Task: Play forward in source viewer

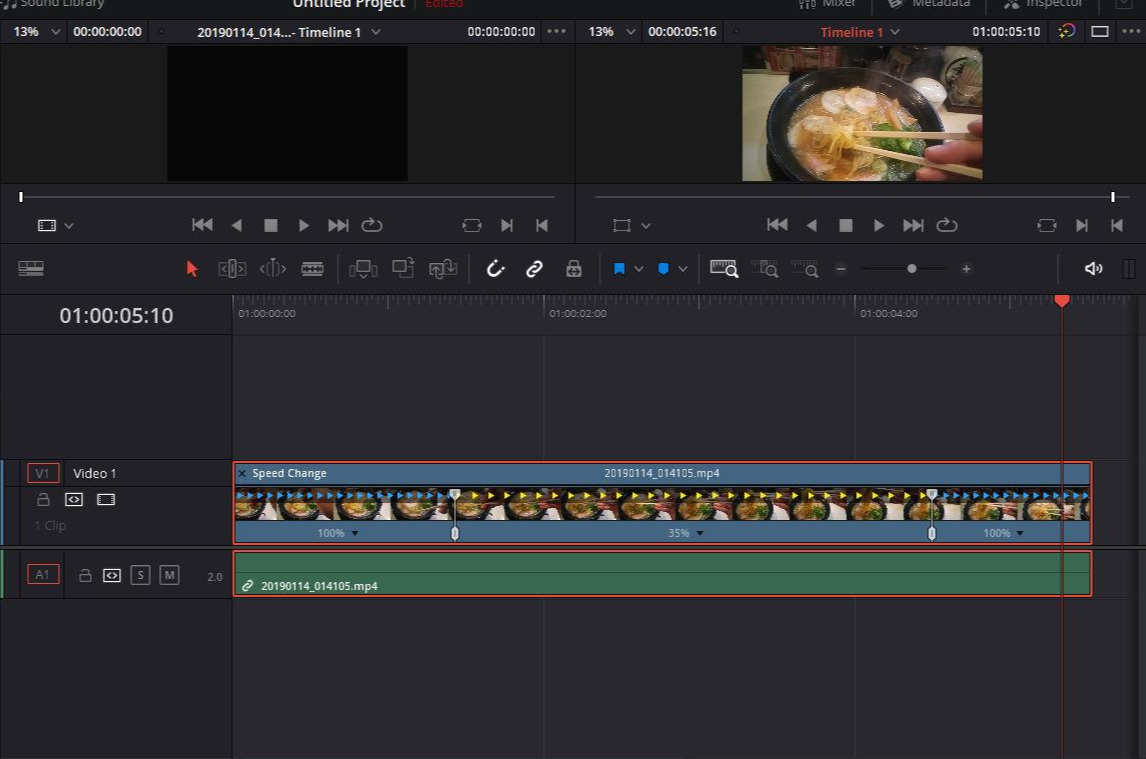Action: [x=304, y=225]
